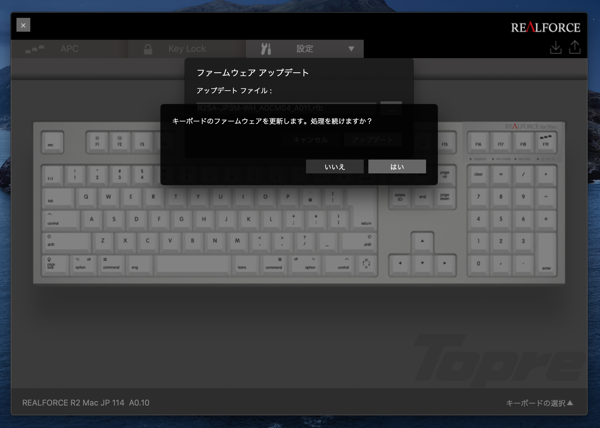
Task: Click the left shift key
Action: point(66,242)
